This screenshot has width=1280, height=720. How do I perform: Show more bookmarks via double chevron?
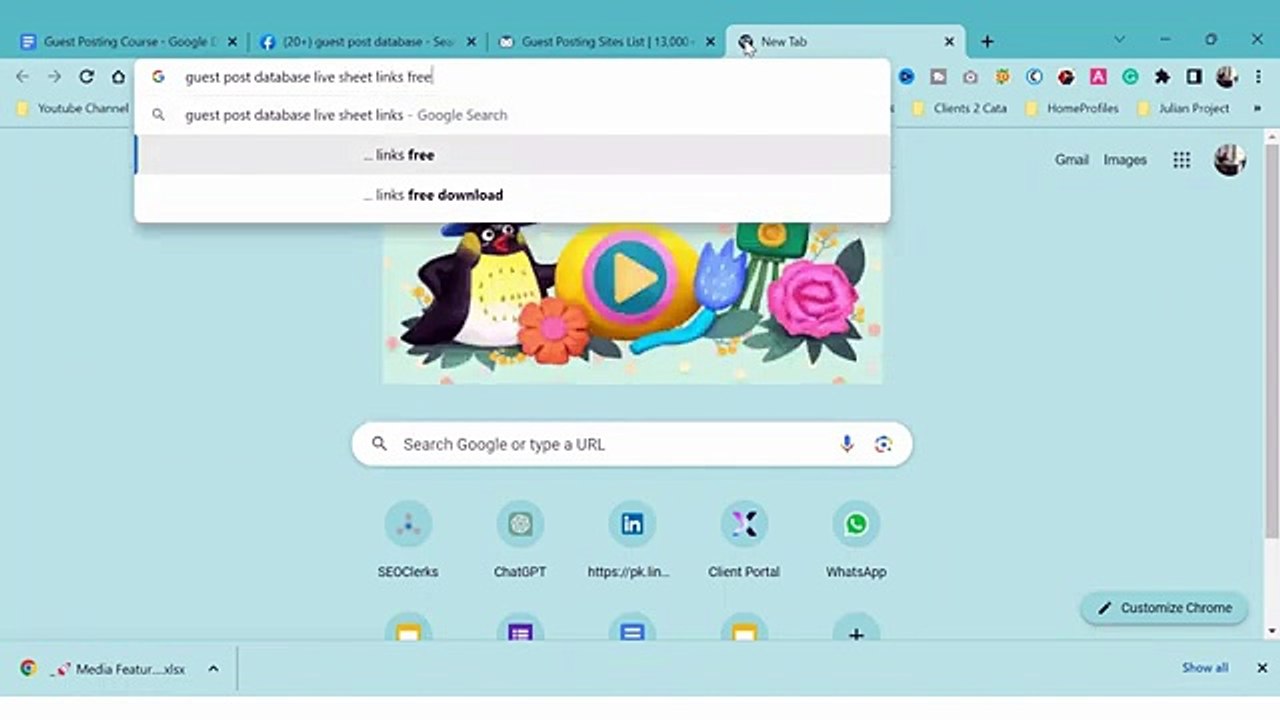(1257, 108)
